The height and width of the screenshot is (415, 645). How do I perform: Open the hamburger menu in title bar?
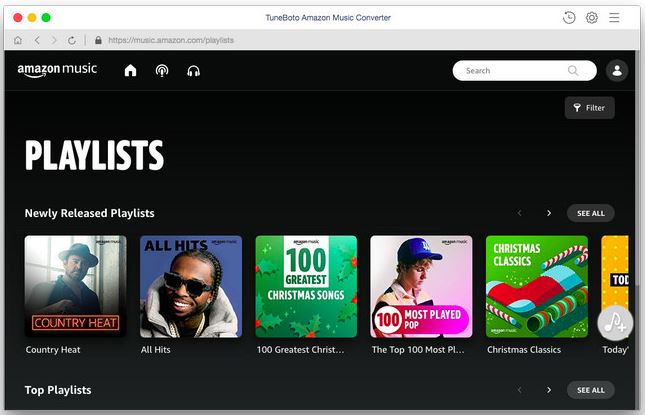tap(614, 18)
